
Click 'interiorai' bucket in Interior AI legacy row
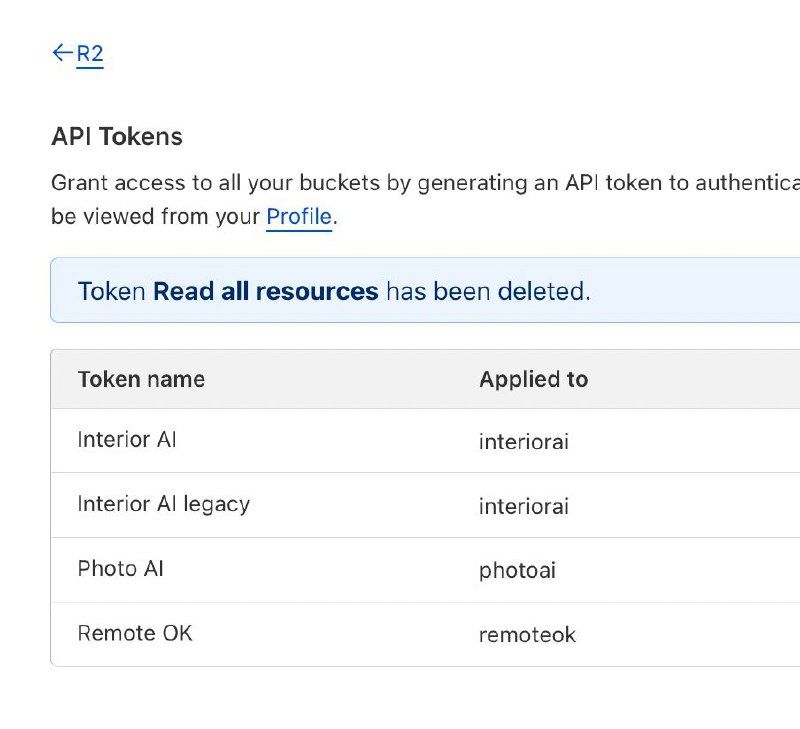tap(523, 507)
